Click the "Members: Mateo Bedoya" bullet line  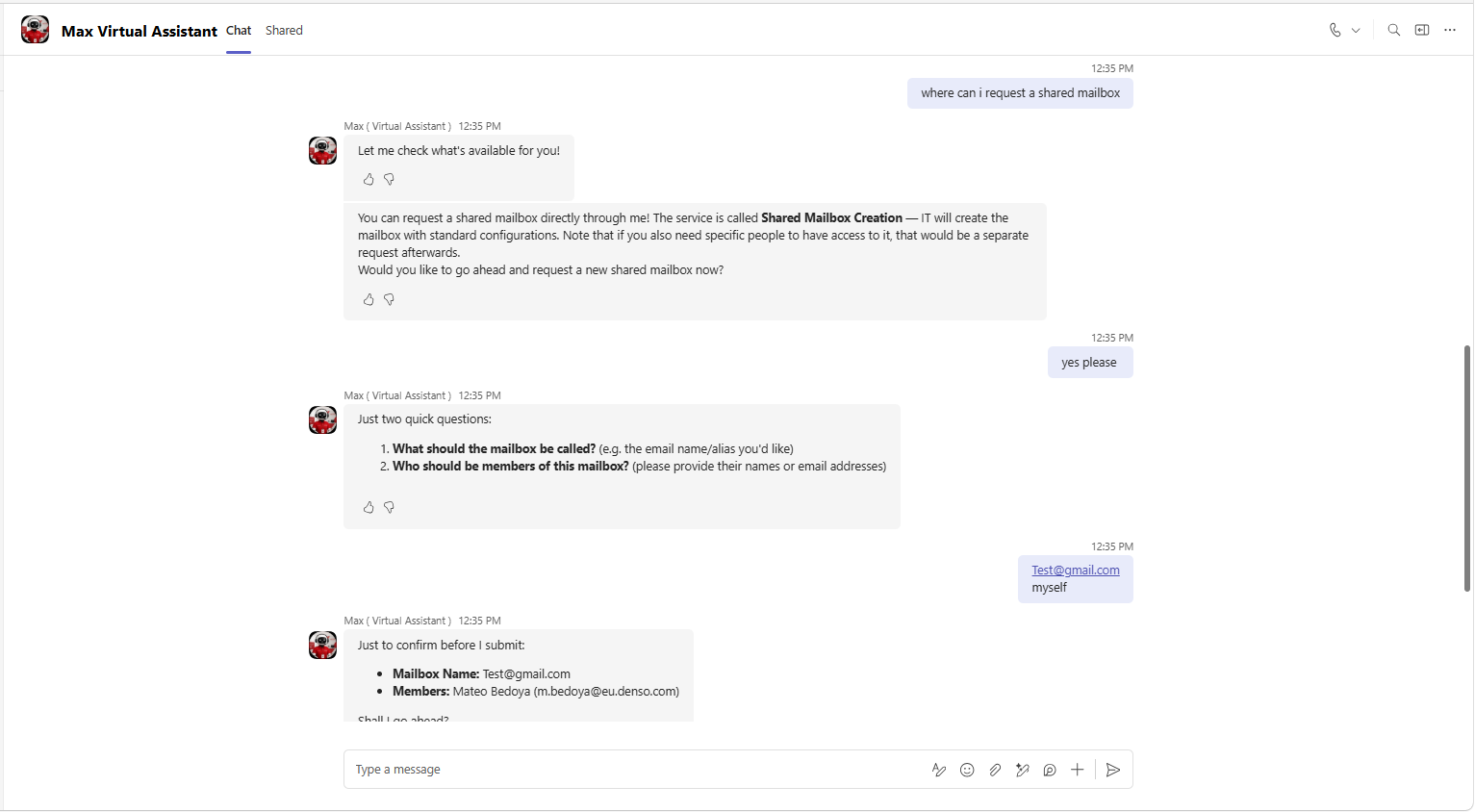pos(536,691)
